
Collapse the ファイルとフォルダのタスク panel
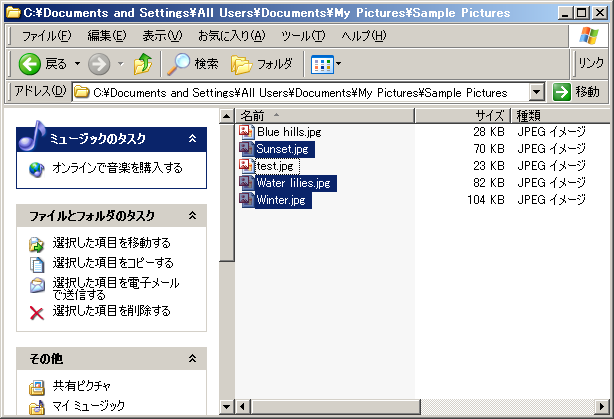[x=192, y=215]
